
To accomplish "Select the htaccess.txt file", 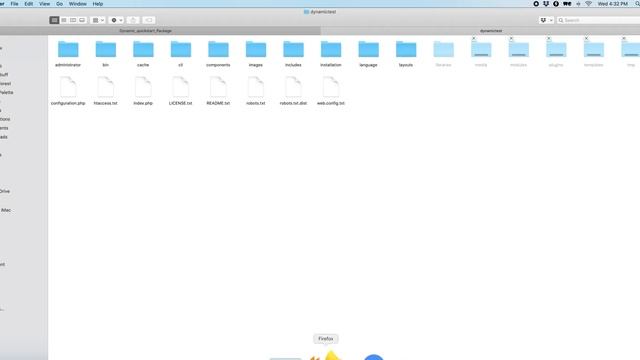I will point(106,87).
